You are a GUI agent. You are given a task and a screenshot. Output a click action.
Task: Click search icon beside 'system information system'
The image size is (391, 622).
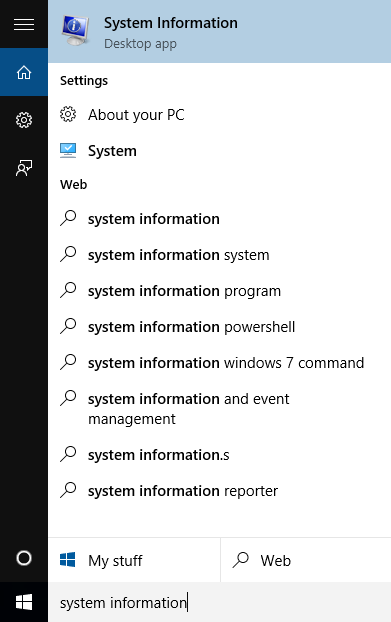pyautogui.click(x=68, y=254)
